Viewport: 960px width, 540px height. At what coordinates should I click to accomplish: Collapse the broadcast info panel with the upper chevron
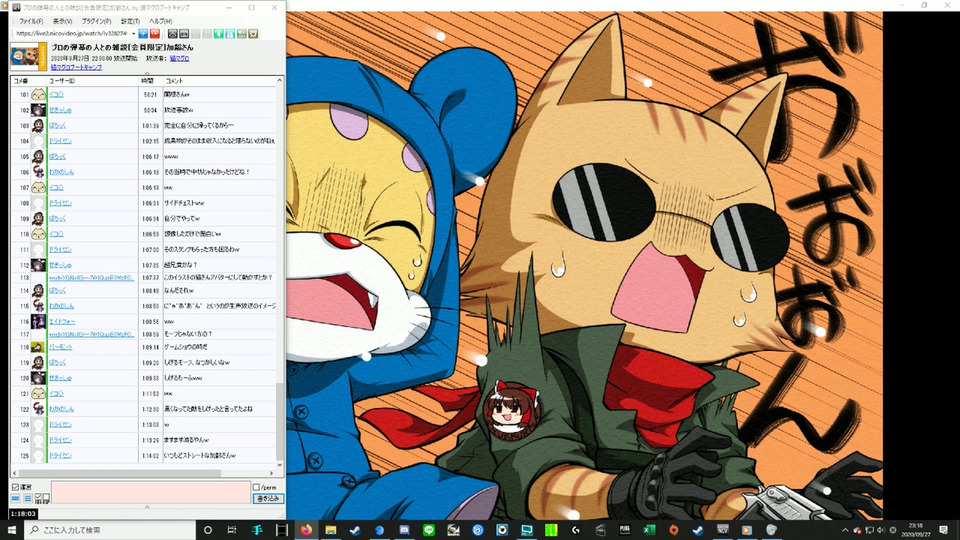(x=147, y=73)
